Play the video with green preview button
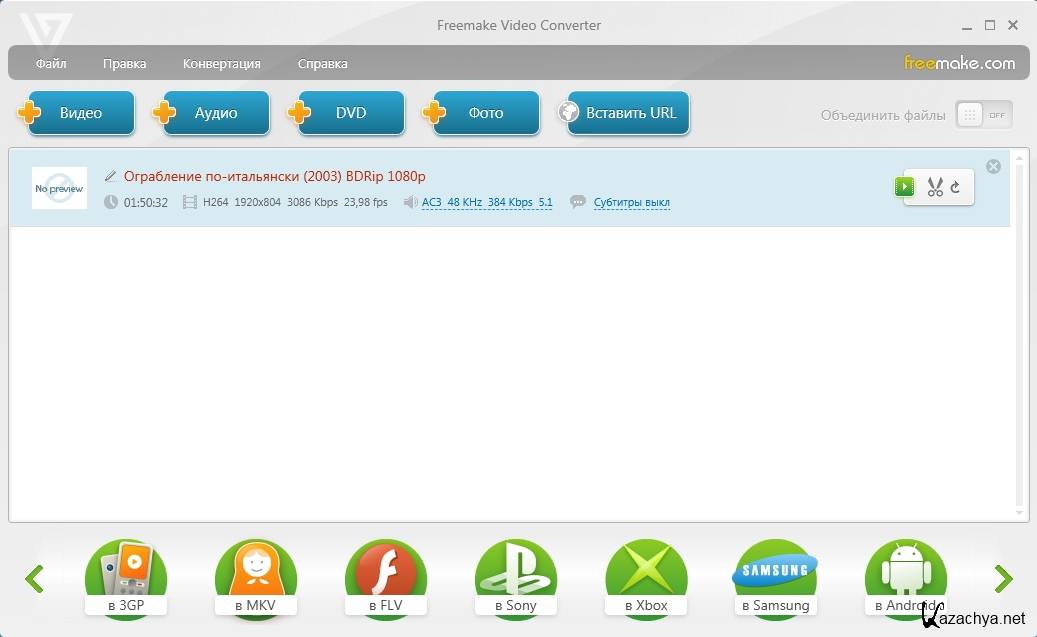This screenshot has height=637, width=1037. [x=904, y=186]
